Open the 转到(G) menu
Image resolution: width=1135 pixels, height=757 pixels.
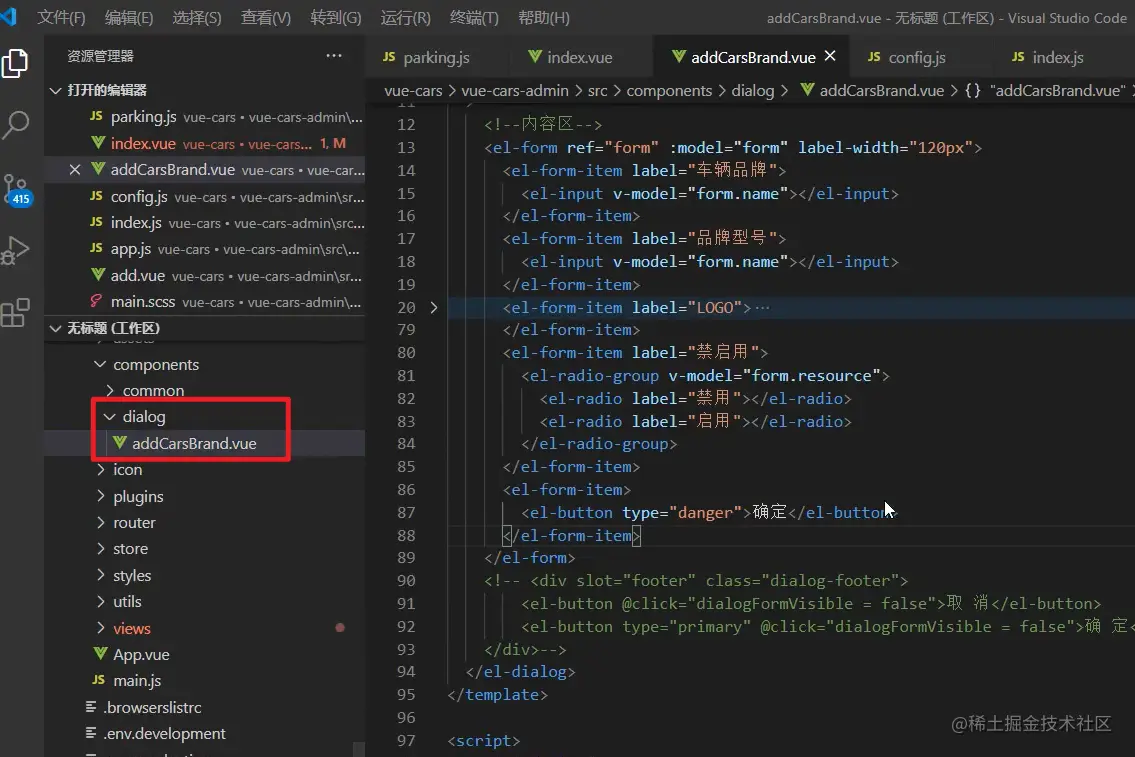point(336,17)
